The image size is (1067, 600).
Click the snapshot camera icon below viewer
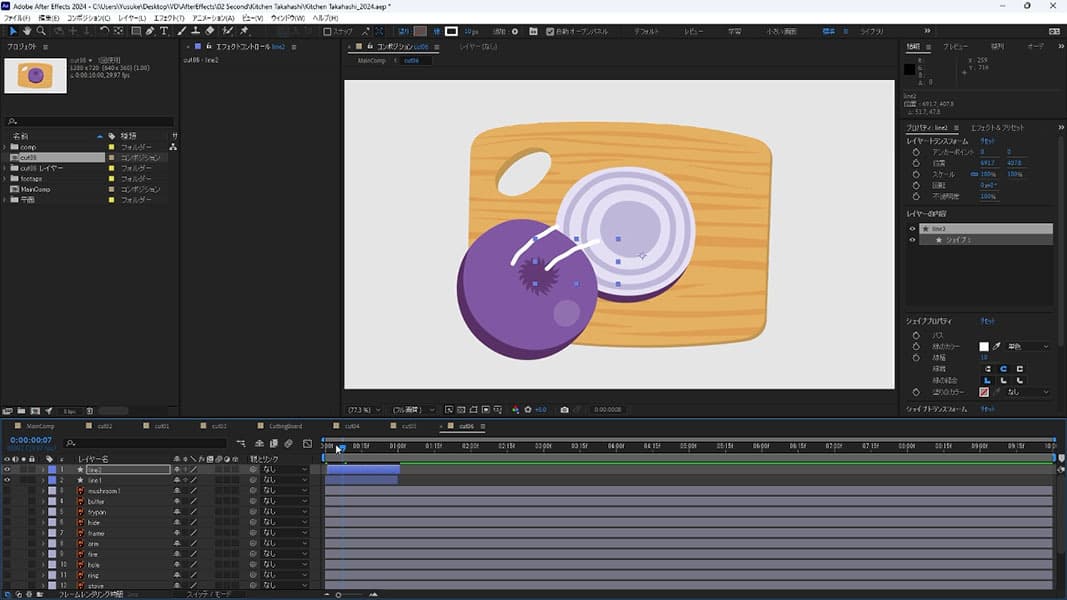coord(565,409)
